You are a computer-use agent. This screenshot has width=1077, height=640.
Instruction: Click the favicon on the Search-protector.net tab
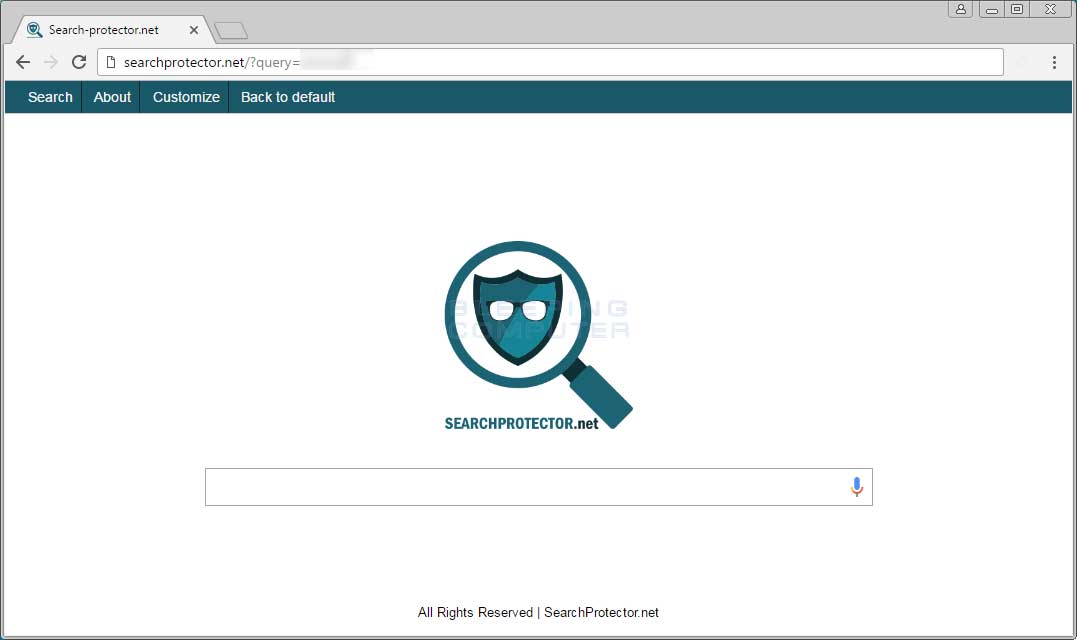tap(34, 29)
